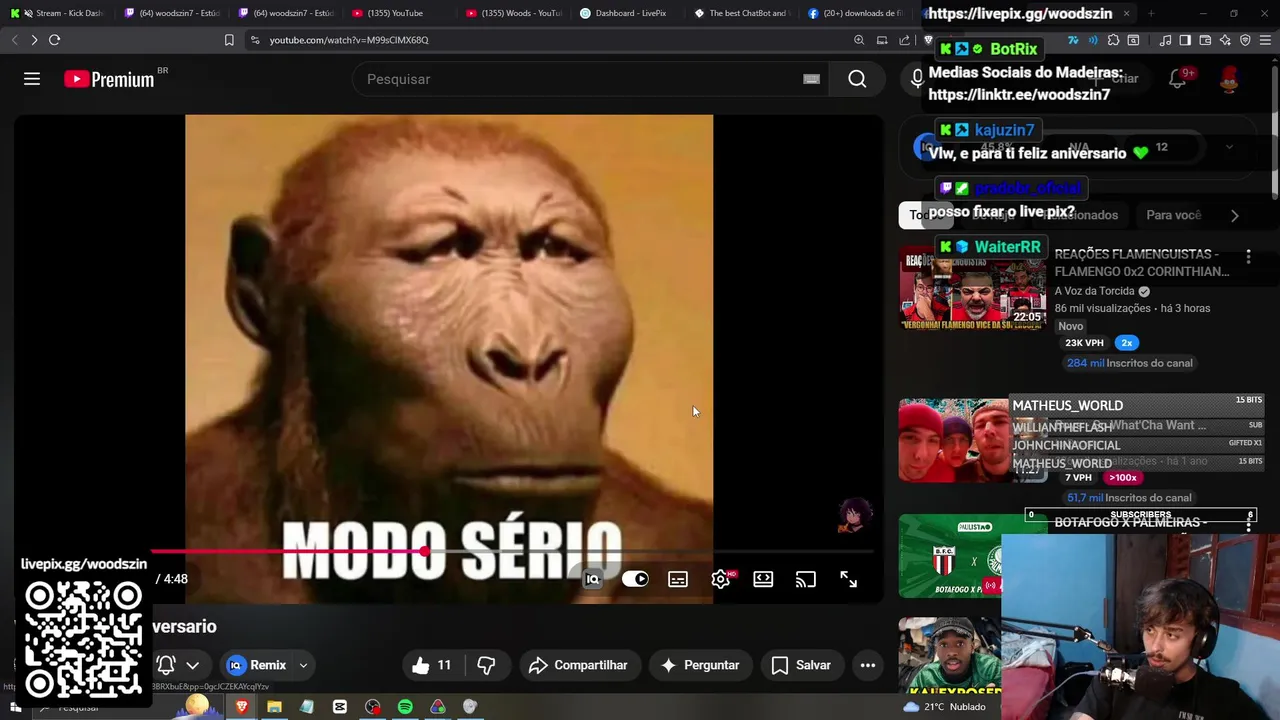
Task: Enter full screen mode
Action: click(848, 579)
